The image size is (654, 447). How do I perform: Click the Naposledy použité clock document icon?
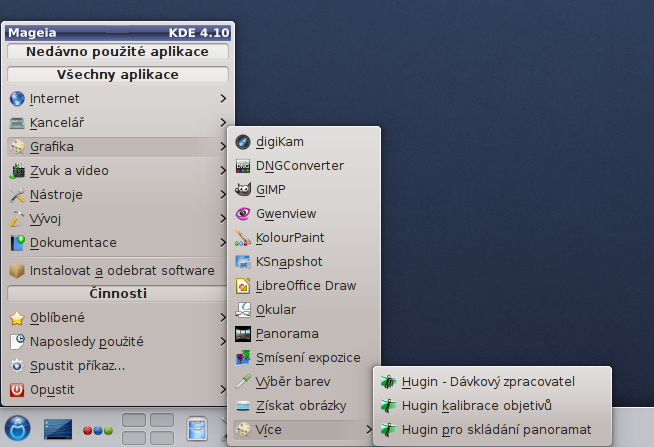(17, 342)
